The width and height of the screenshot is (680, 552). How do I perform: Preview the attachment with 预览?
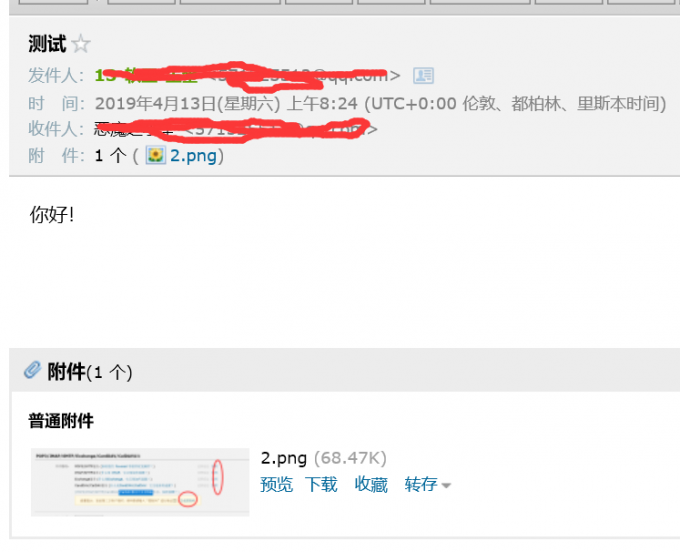click(x=276, y=484)
